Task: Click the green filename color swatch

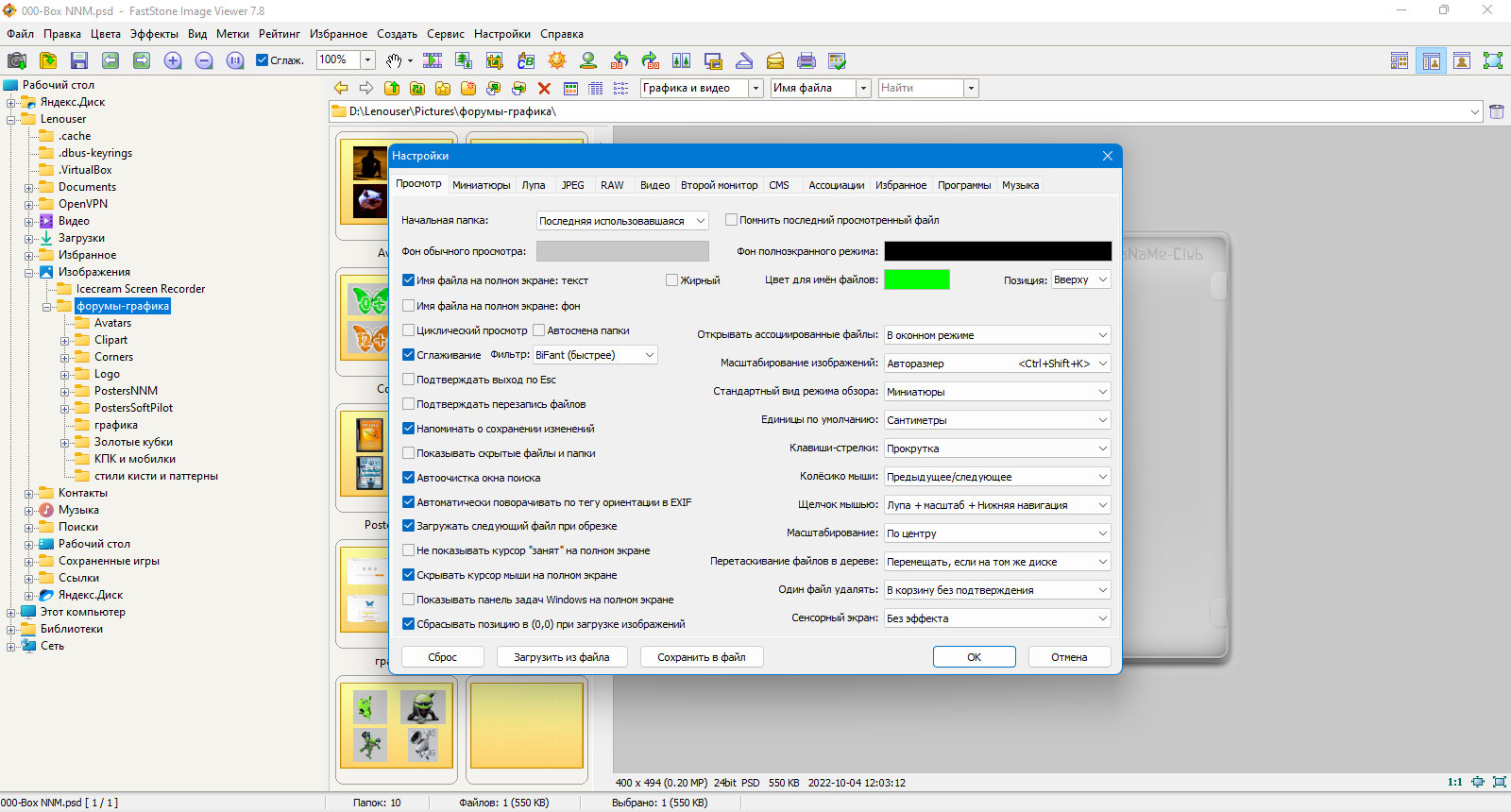Action: (917, 279)
